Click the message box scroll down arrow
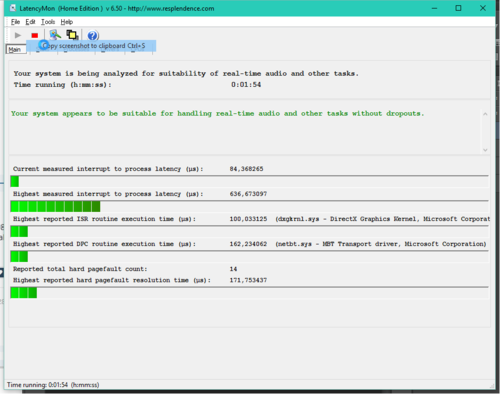Image resolution: width=500 pixels, height=394 pixels. (485, 150)
